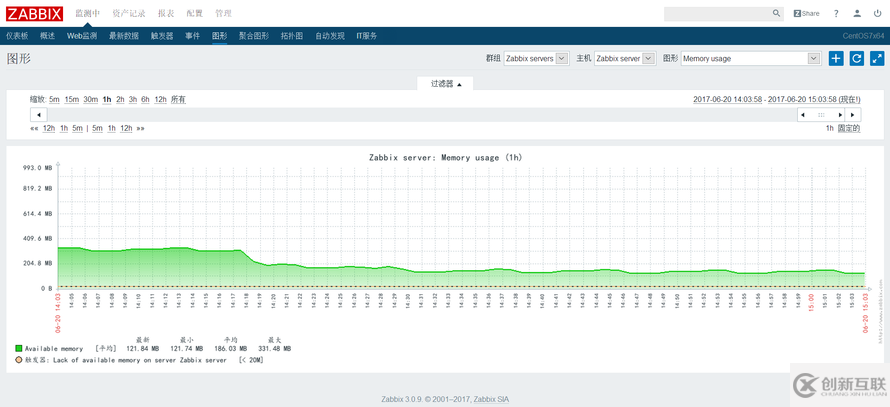The width and height of the screenshot is (890, 407).
Task: Click the »» forward navigation link
Action: (x=140, y=128)
